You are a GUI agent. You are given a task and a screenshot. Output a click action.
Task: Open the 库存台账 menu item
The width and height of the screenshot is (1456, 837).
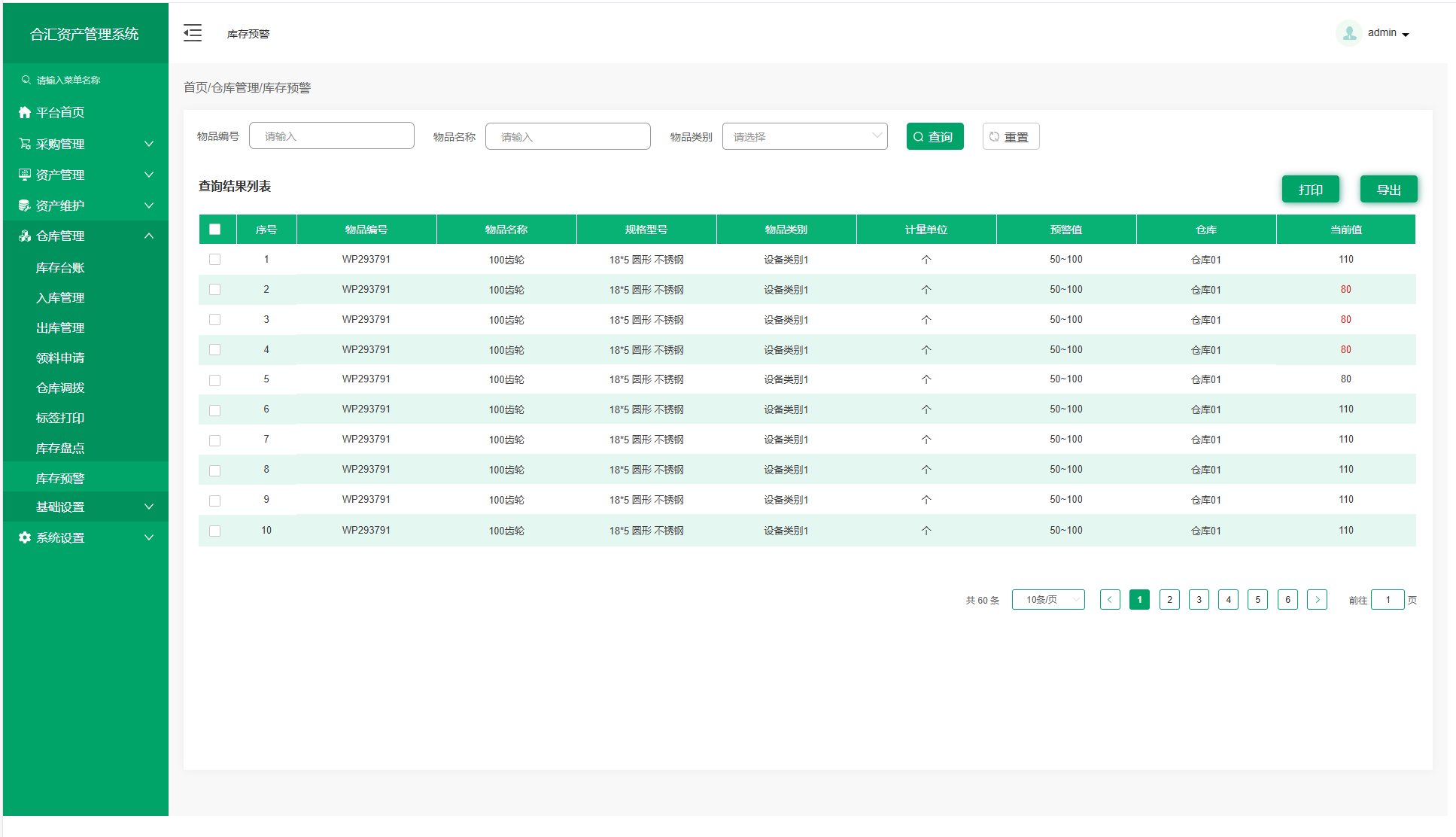(x=60, y=268)
